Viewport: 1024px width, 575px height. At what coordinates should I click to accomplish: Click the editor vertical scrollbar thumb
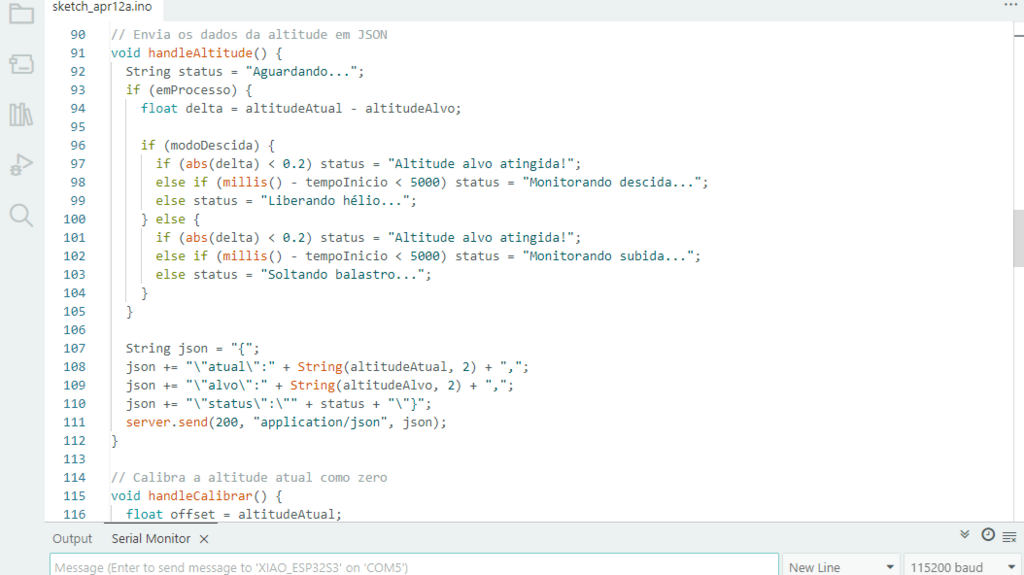[x=1018, y=239]
